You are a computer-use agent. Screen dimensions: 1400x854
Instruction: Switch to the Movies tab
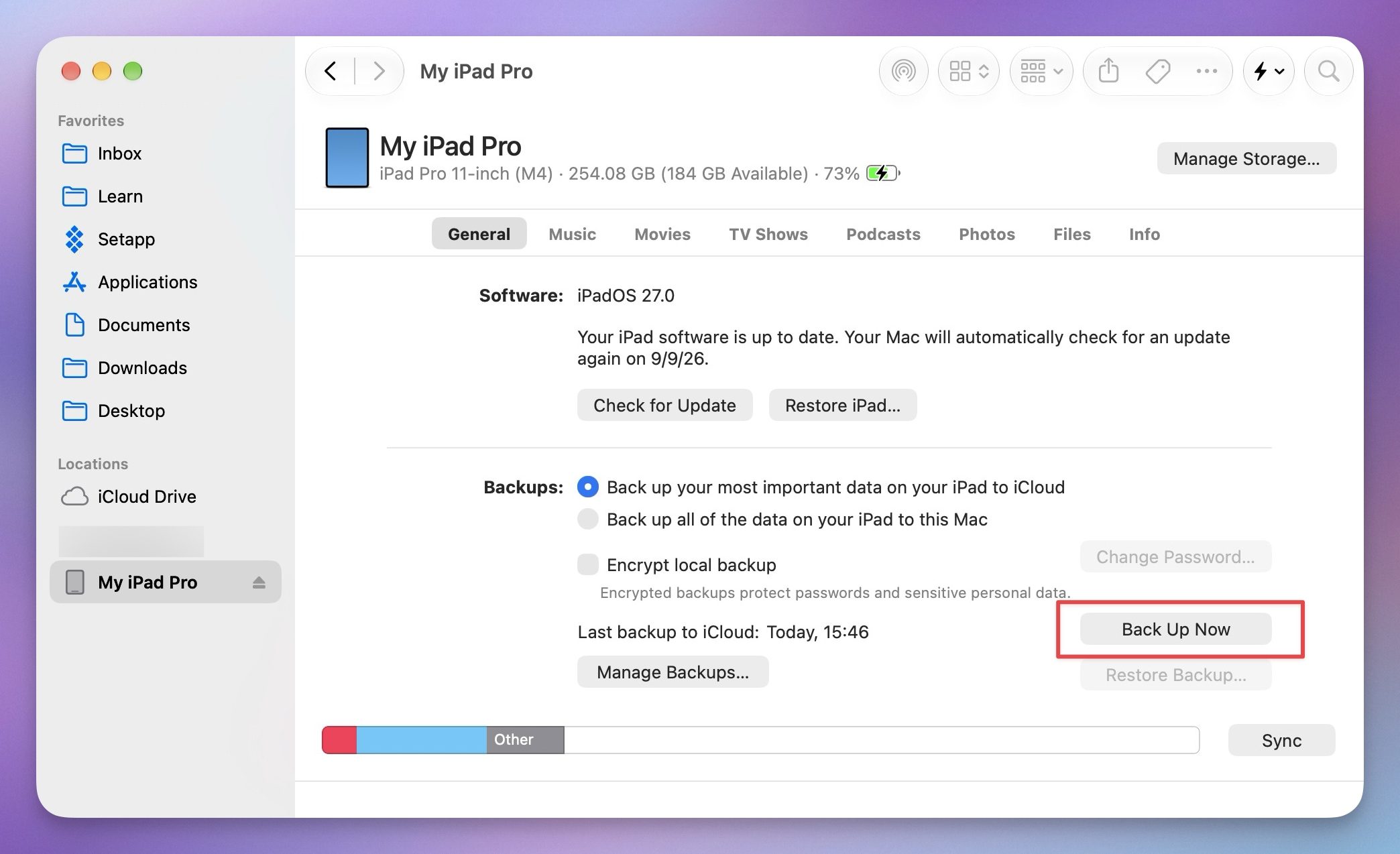662,234
